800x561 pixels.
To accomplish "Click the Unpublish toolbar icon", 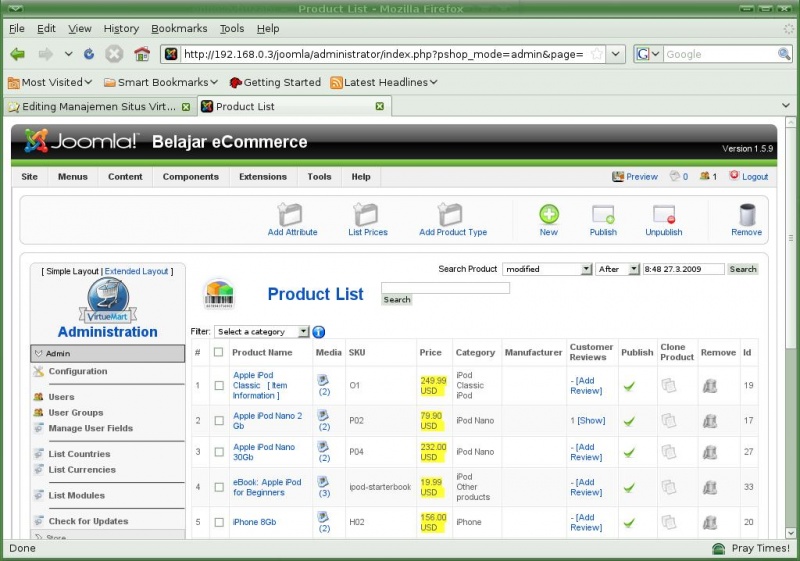I will pyautogui.click(x=663, y=214).
